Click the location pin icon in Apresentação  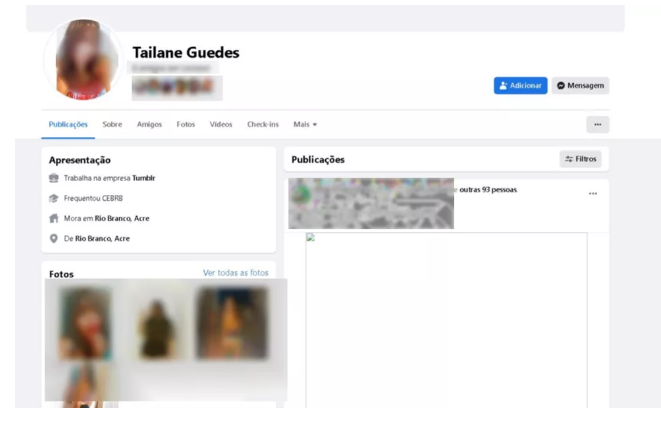[x=54, y=239]
